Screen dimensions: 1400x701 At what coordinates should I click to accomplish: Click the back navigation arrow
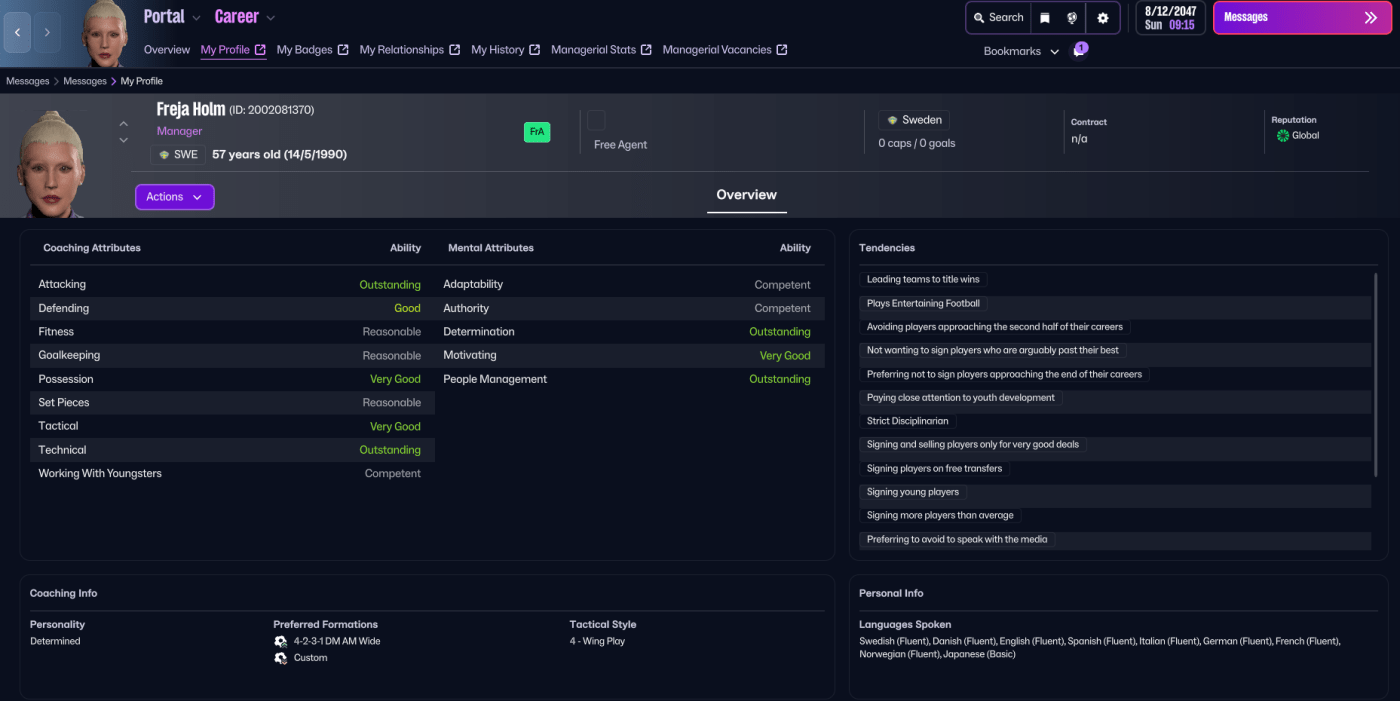click(x=18, y=33)
